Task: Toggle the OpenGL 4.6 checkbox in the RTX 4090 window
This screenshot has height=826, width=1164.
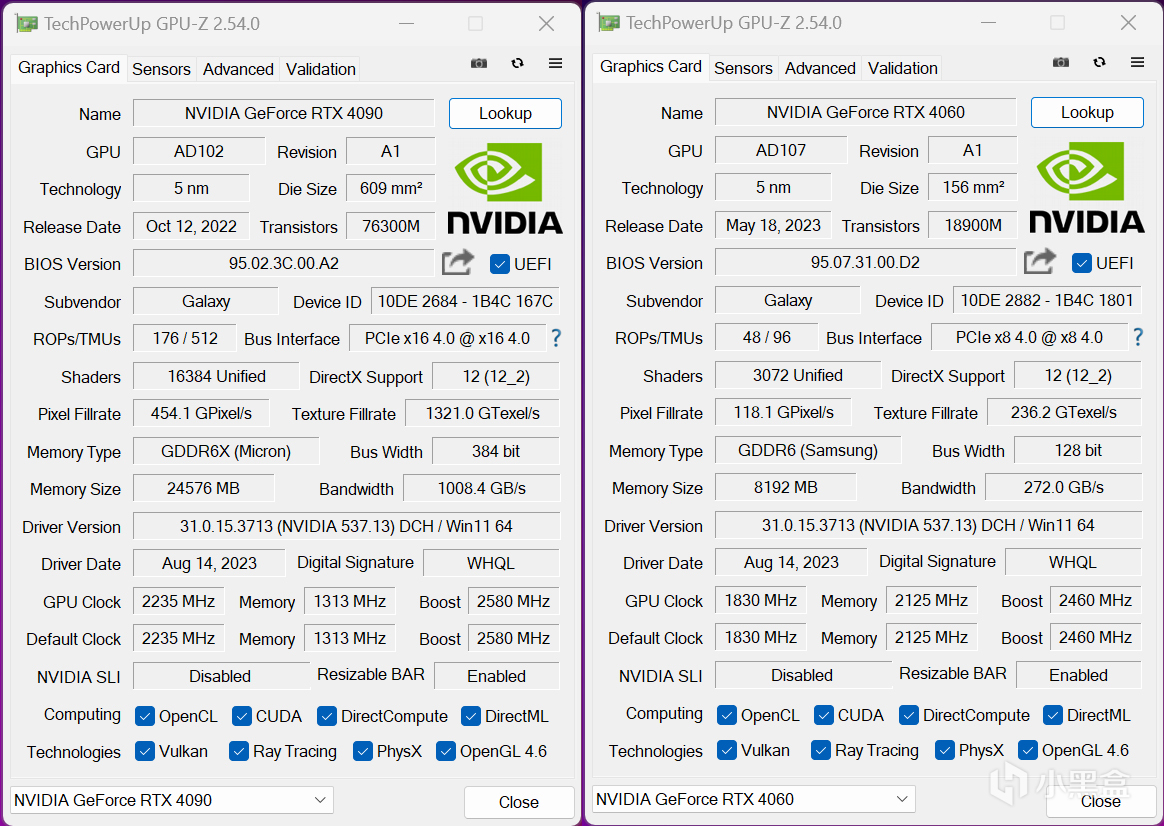Action: pyautogui.click(x=445, y=751)
